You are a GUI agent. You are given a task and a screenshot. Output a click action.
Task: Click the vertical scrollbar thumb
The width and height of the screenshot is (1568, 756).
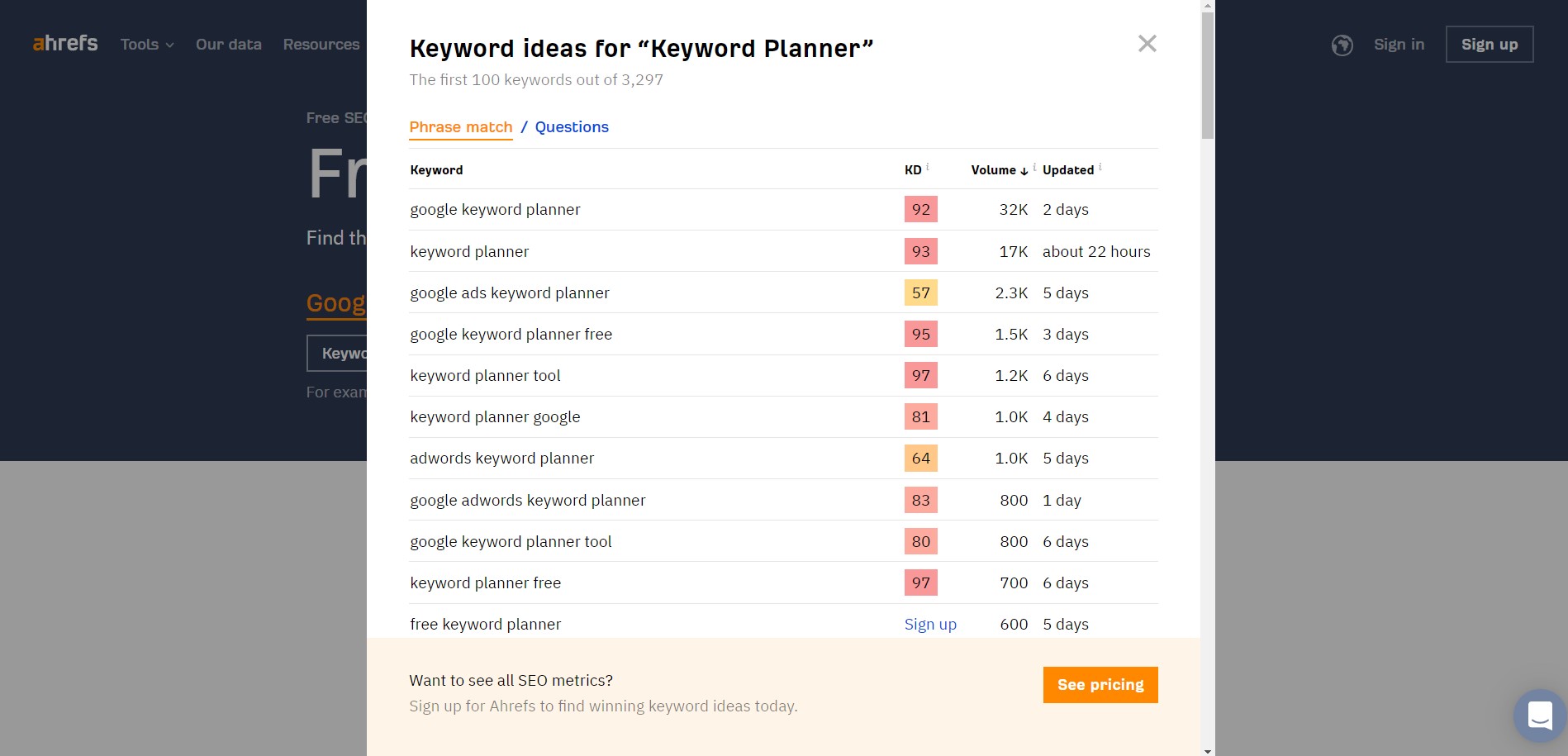click(x=1208, y=76)
